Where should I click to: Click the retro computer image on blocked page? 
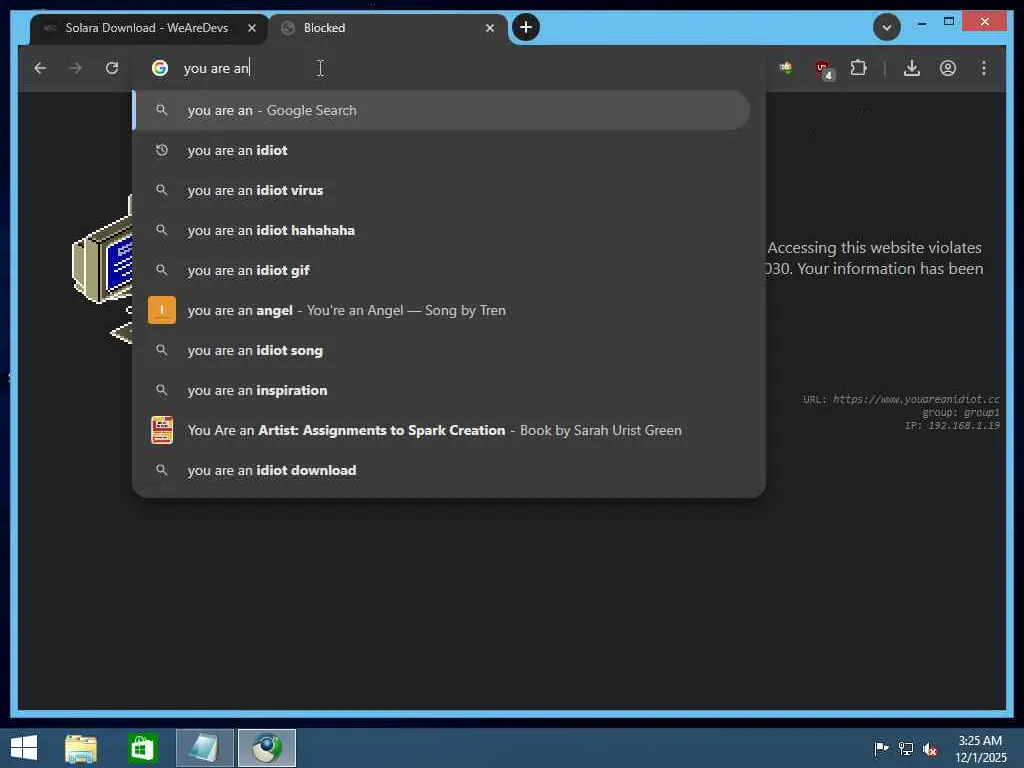pos(102,268)
